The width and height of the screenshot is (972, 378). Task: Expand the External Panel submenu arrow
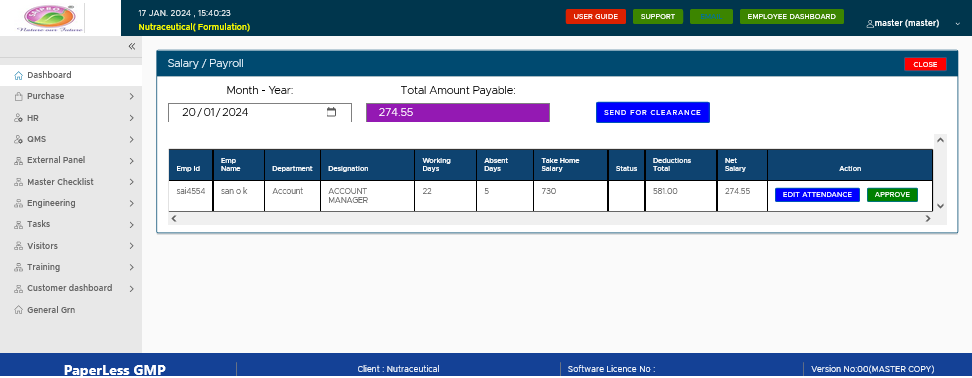point(131,160)
